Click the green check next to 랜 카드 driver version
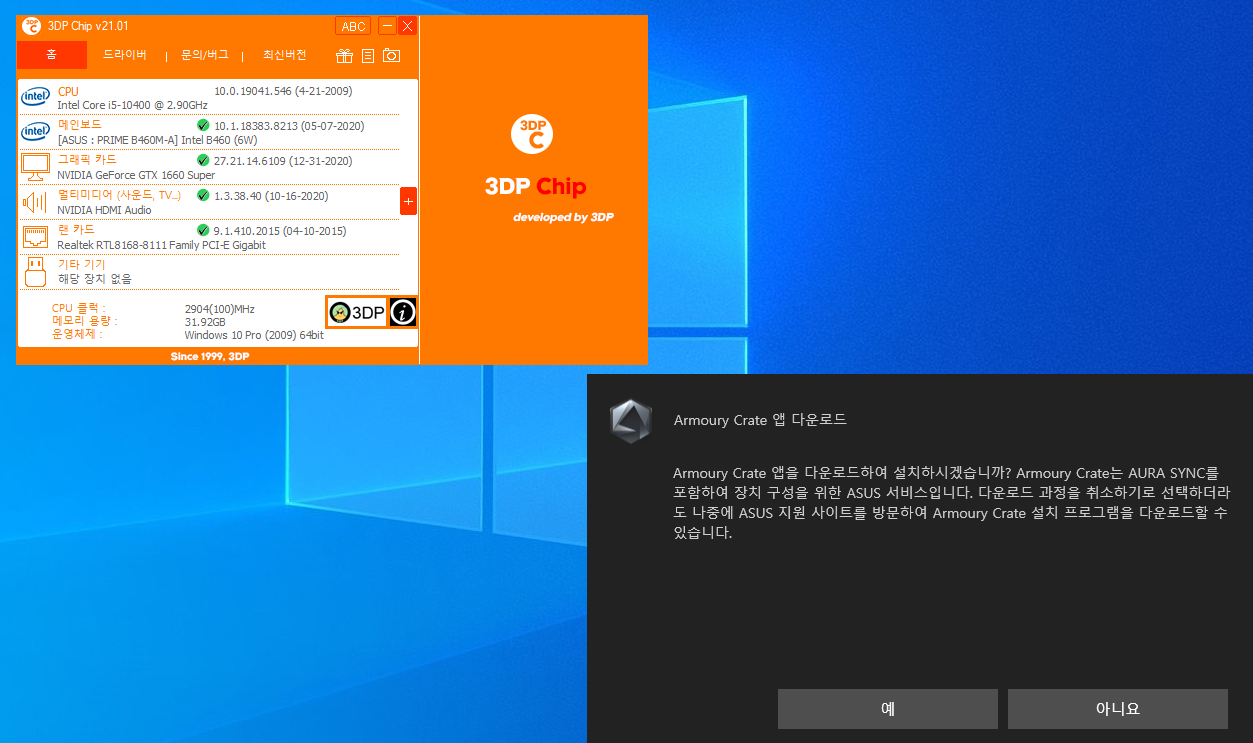The image size is (1253, 743). [x=203, y=230]
